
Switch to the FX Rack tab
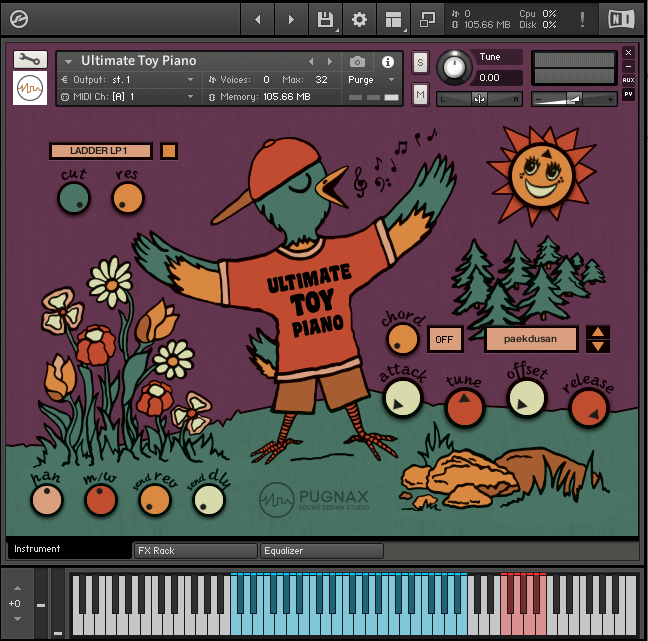click(195, 550)
